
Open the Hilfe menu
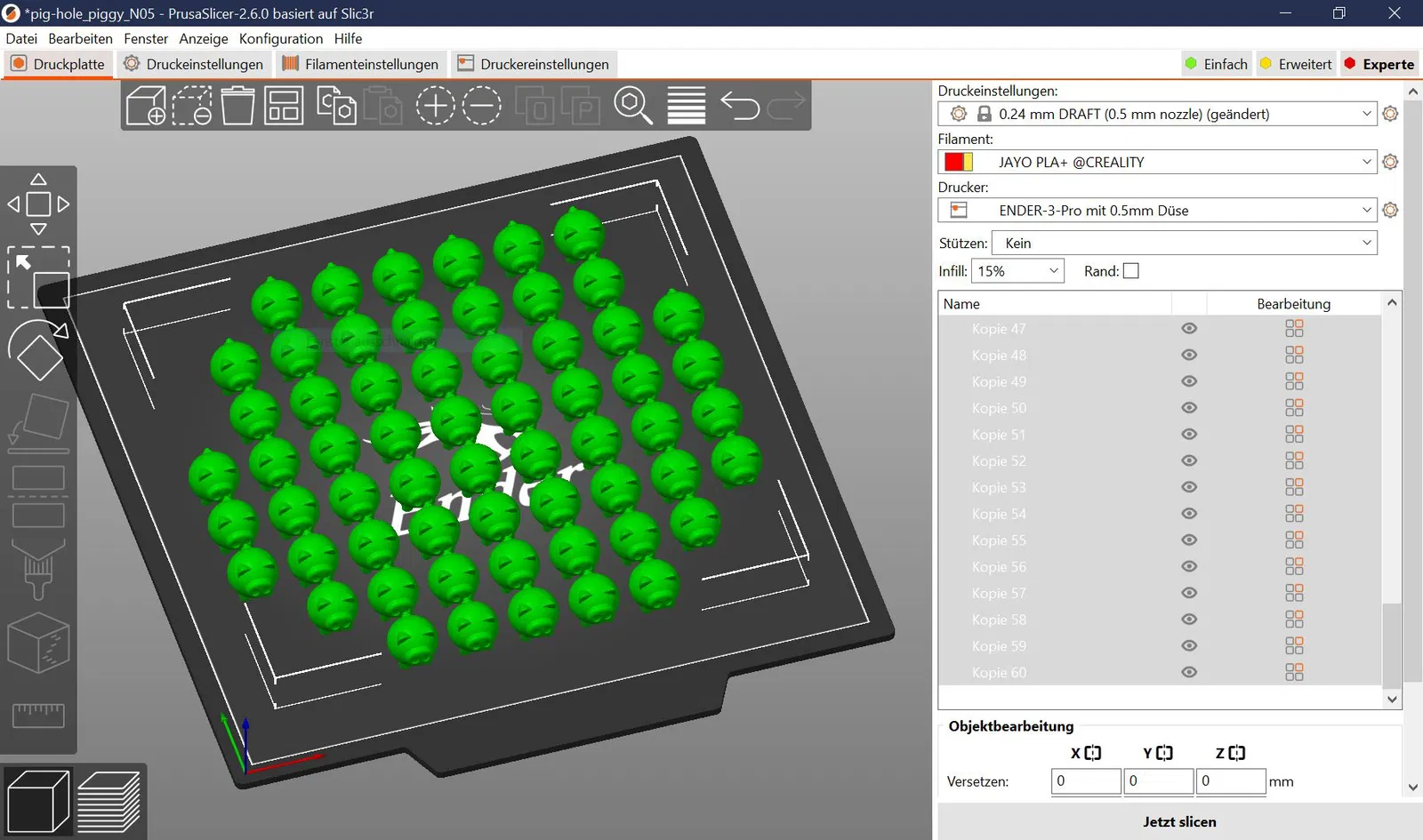349,38
